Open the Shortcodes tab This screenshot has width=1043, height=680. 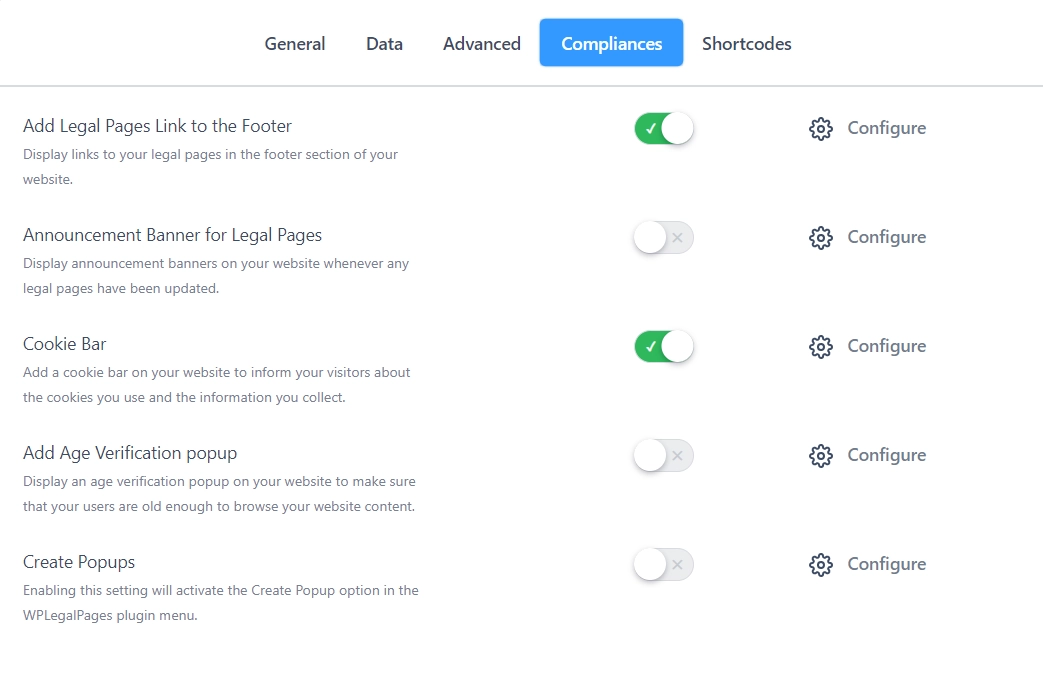746,43
